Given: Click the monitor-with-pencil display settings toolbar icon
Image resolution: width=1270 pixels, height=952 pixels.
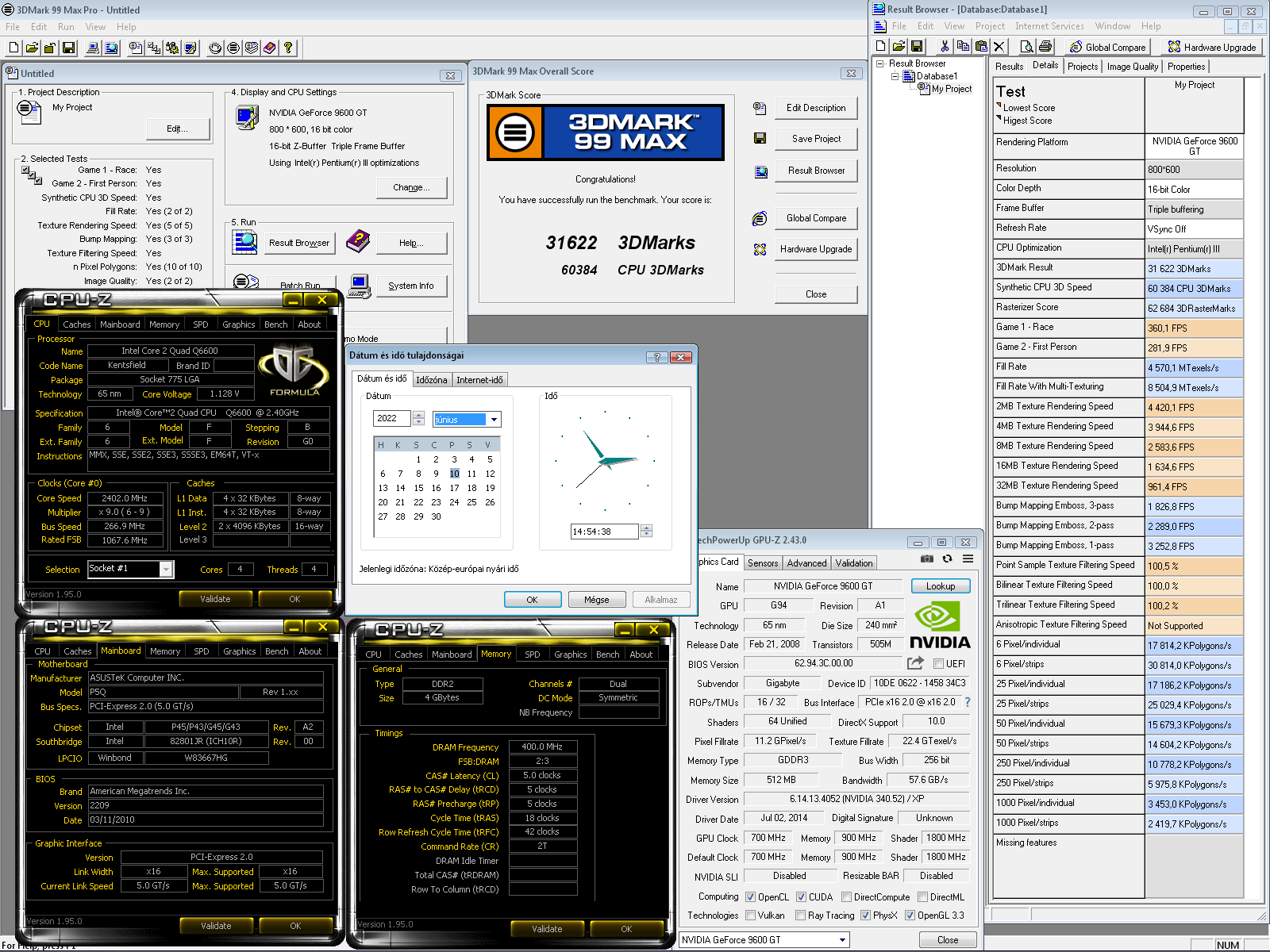Looking at the screenshot, I should pyautogui.click(x=190, y=48).
